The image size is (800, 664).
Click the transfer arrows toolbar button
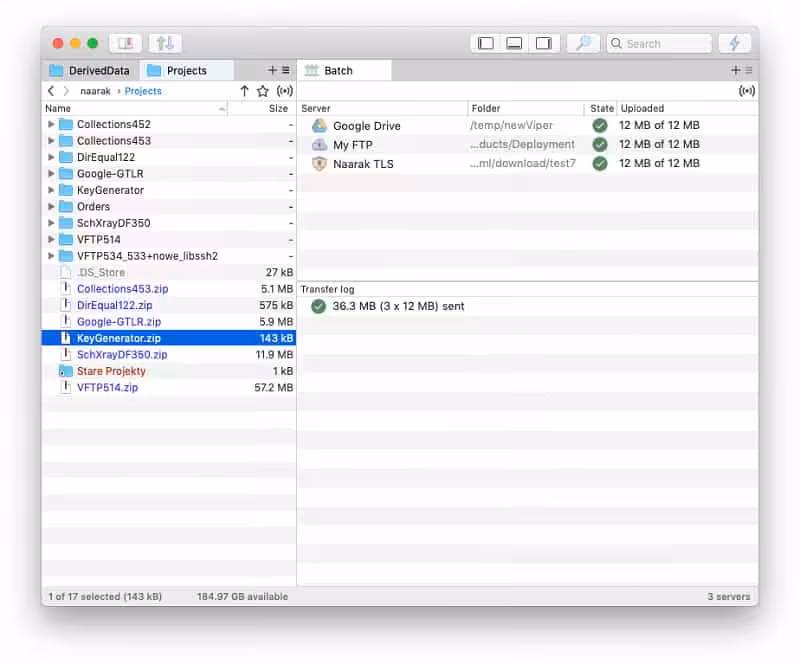click(x=165, y=43)
